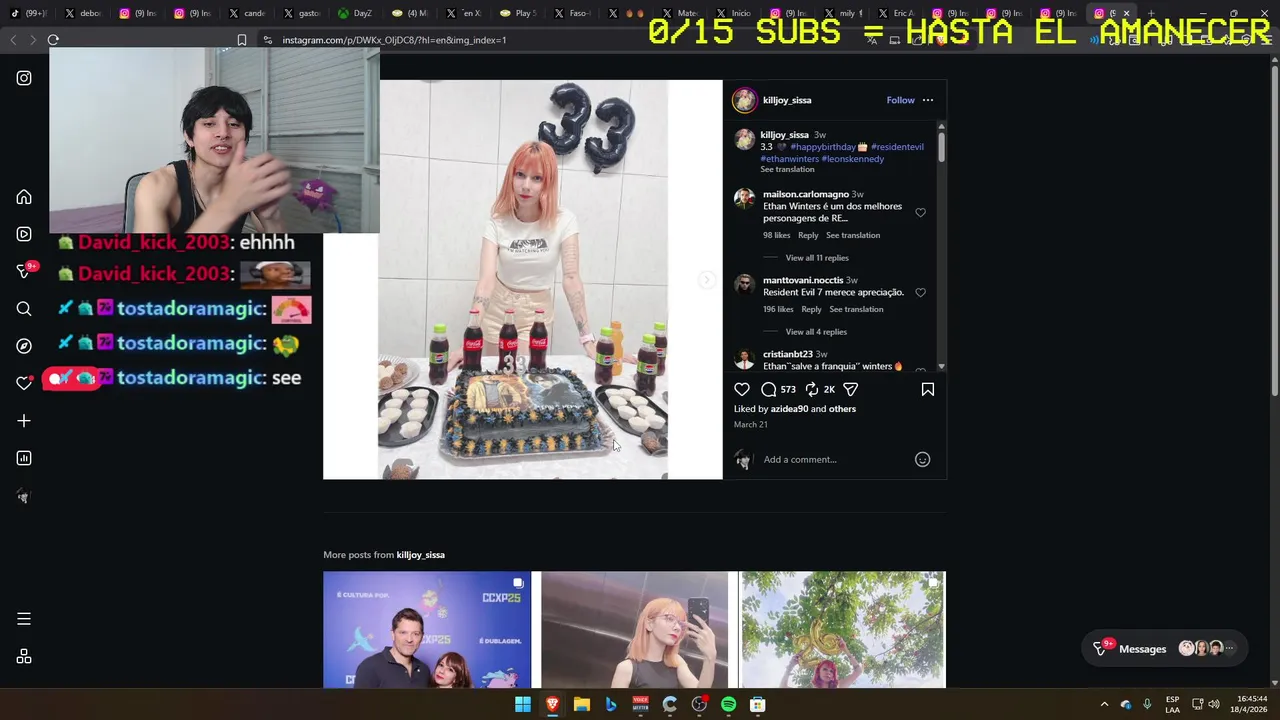This screenshot has height=720, width=1280.
Task: Open the three-dot post options menu
Action: click(928, 100)
